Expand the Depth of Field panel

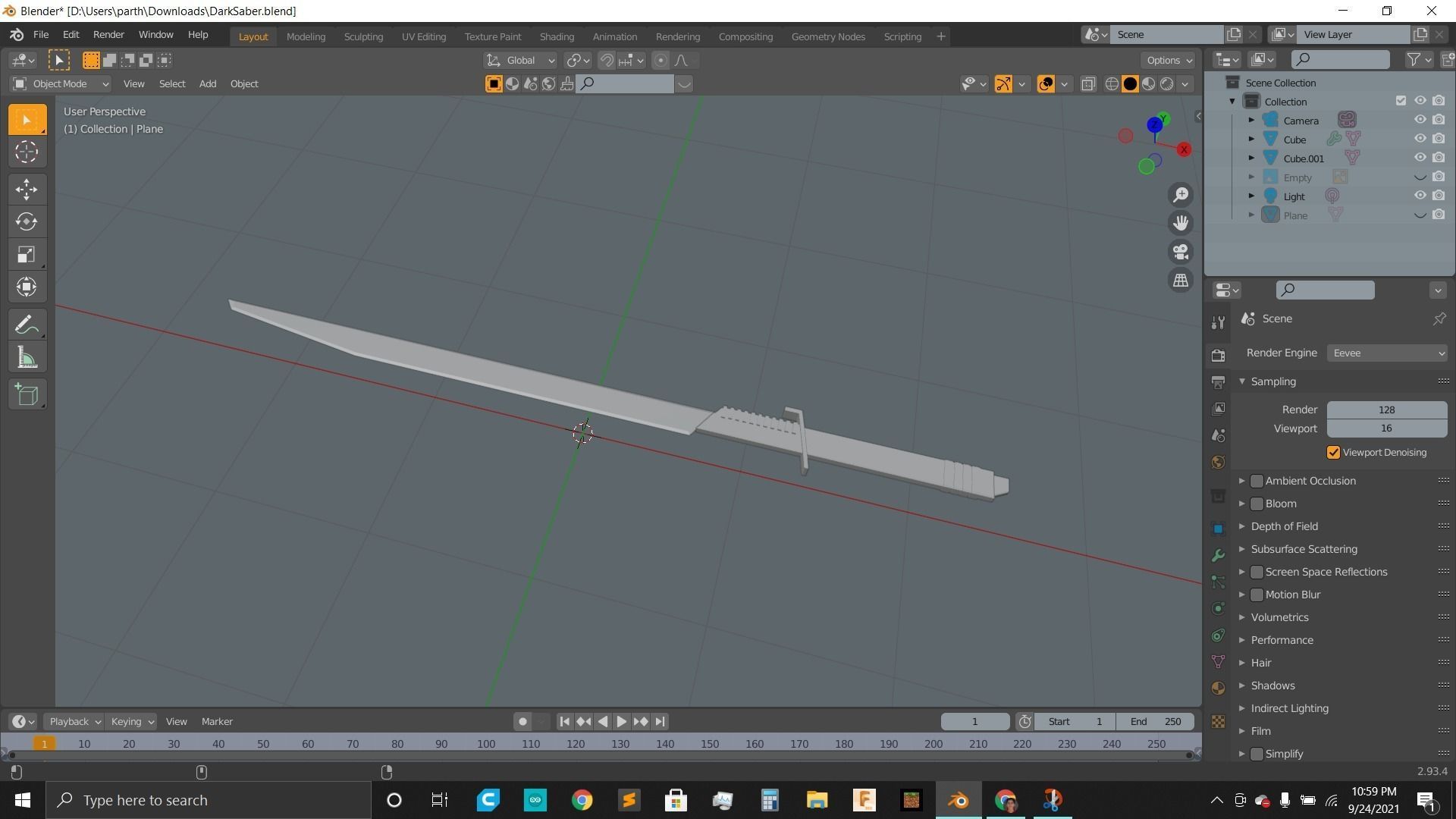1284,526
